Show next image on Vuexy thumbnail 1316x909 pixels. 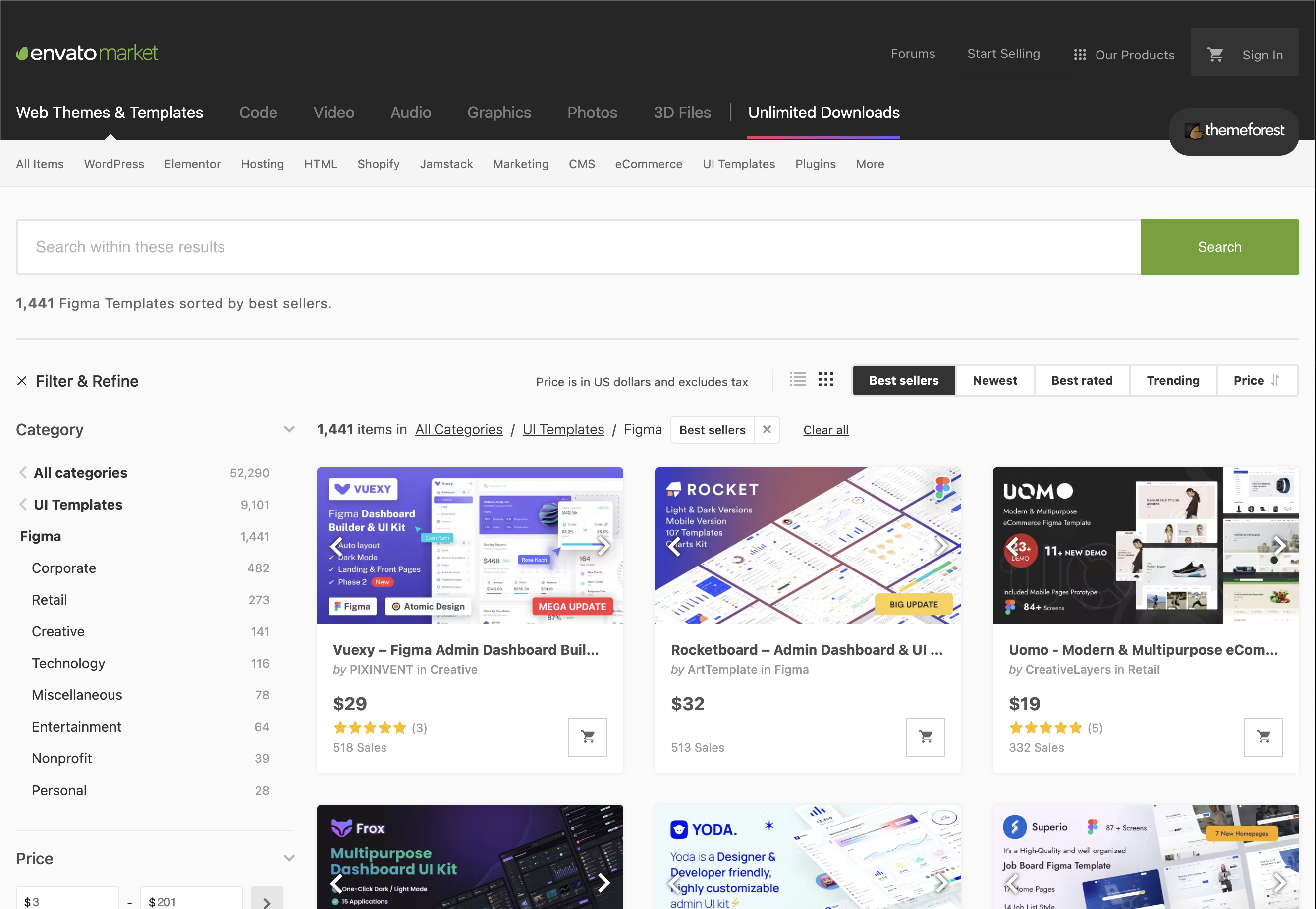(604, 546)
